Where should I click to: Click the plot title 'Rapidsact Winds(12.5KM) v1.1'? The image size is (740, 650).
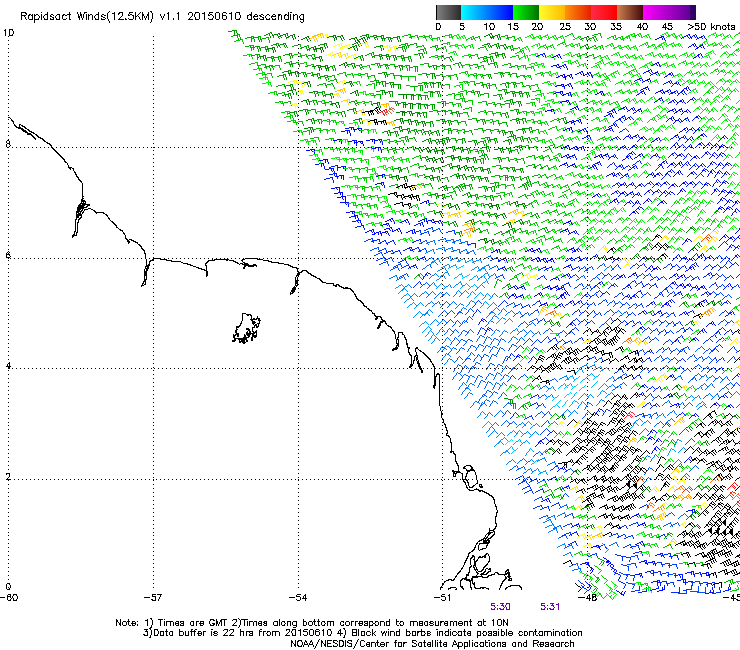click(101, 16)
